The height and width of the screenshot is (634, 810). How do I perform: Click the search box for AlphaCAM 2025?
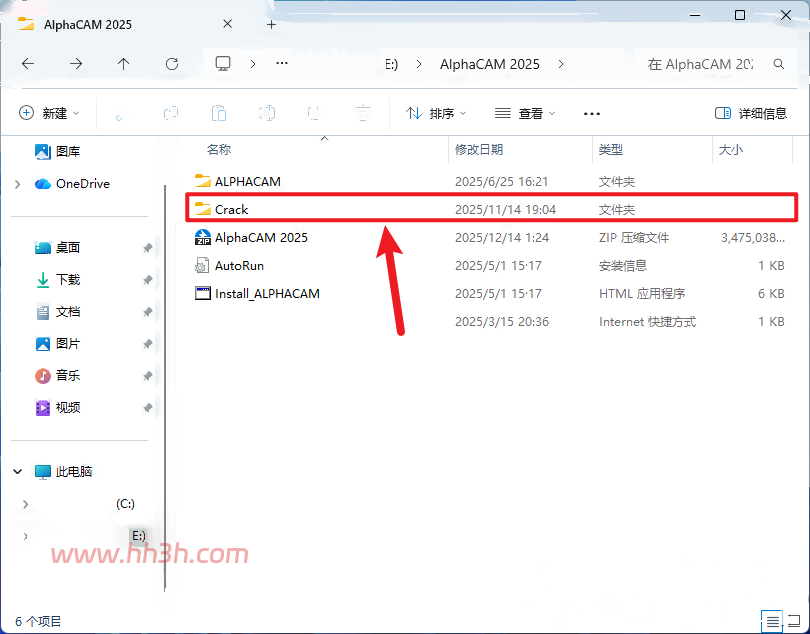point(715,64)
